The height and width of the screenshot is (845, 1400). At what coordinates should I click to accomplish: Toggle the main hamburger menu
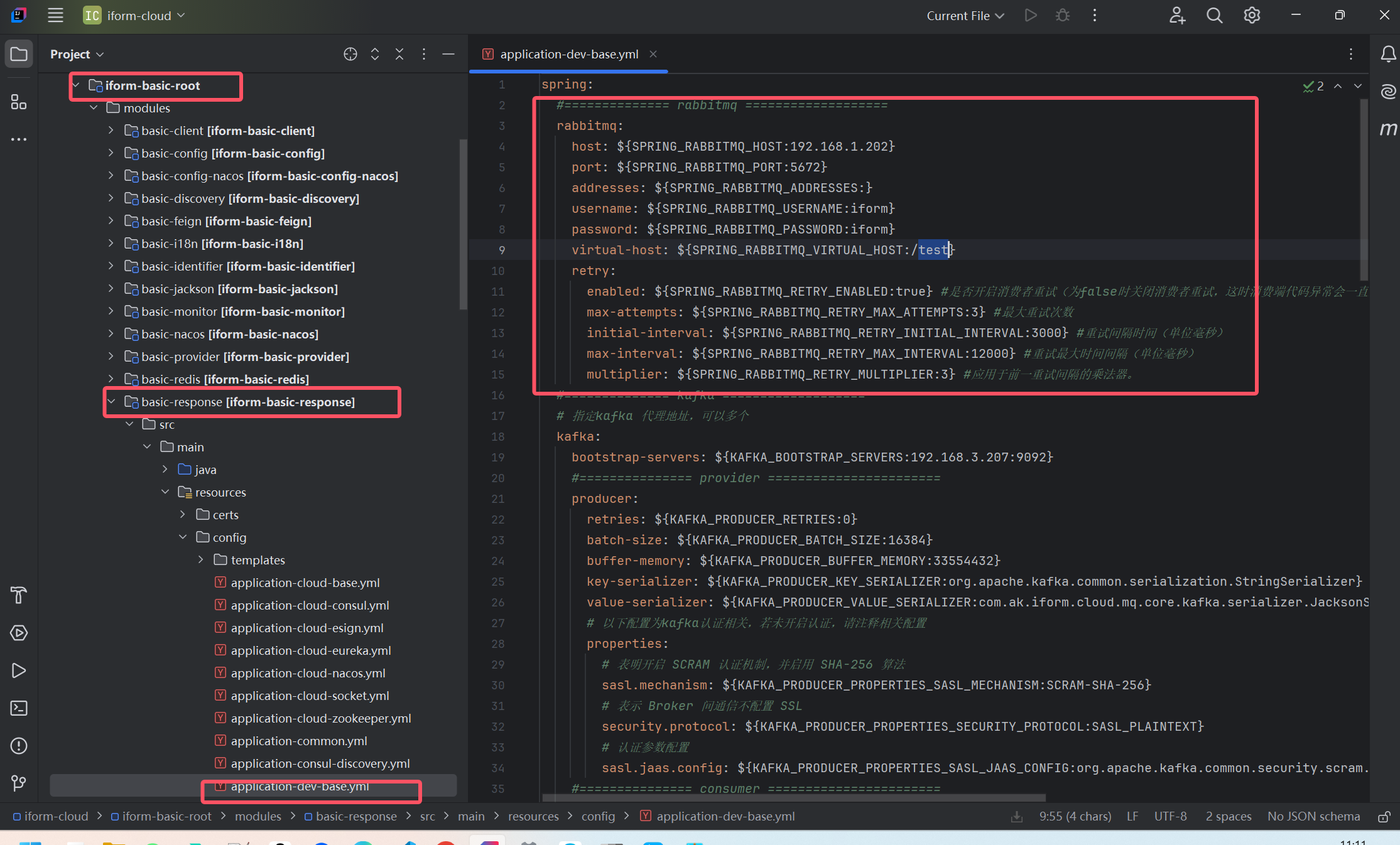coord(55,16)
